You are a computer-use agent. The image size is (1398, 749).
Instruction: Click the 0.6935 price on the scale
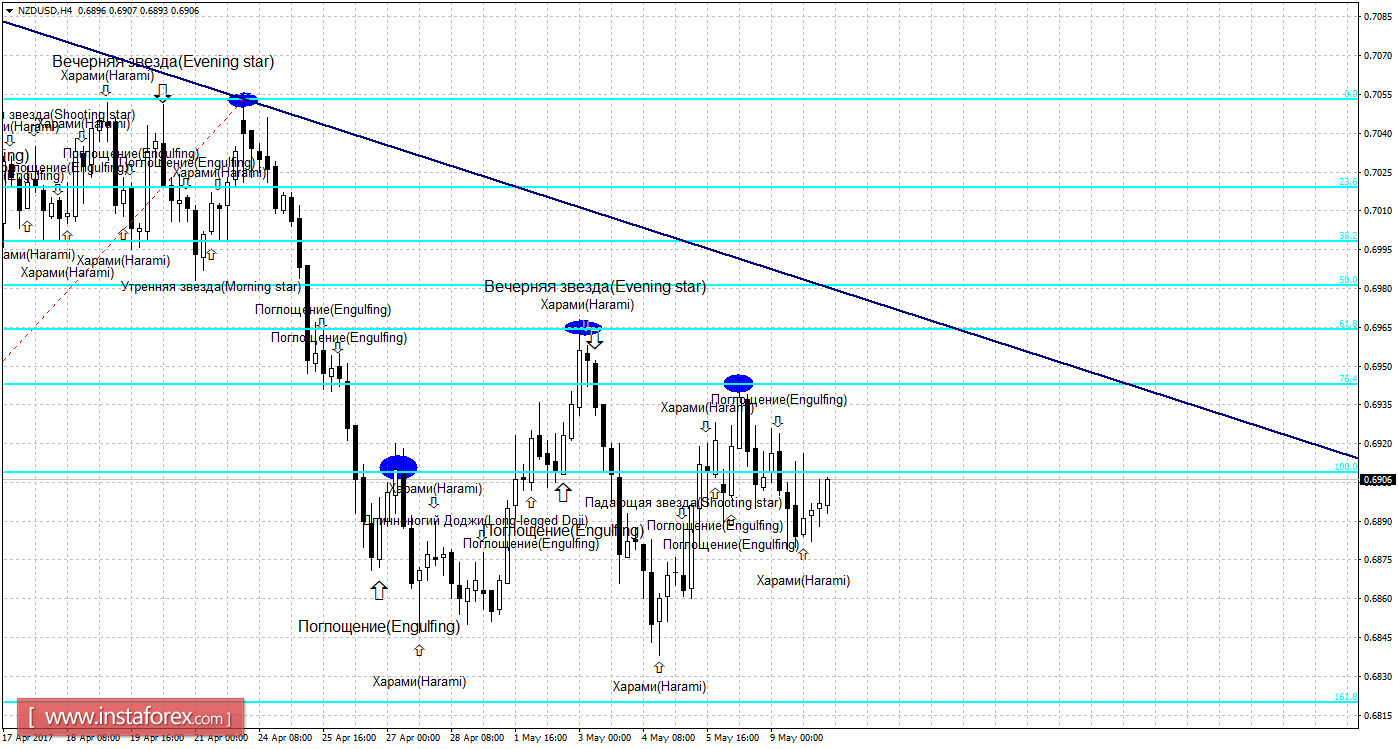click(1377, 405)
